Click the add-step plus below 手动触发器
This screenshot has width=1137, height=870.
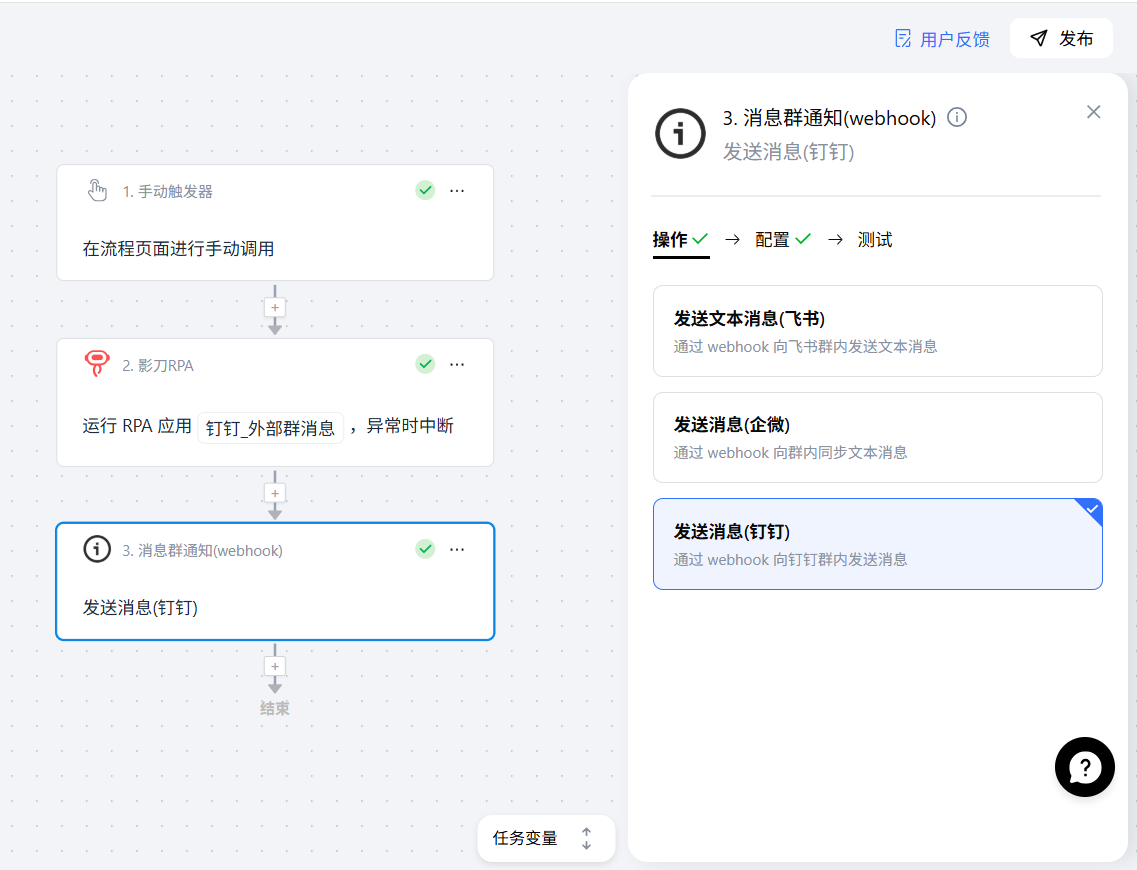click(x=275, y=307)
